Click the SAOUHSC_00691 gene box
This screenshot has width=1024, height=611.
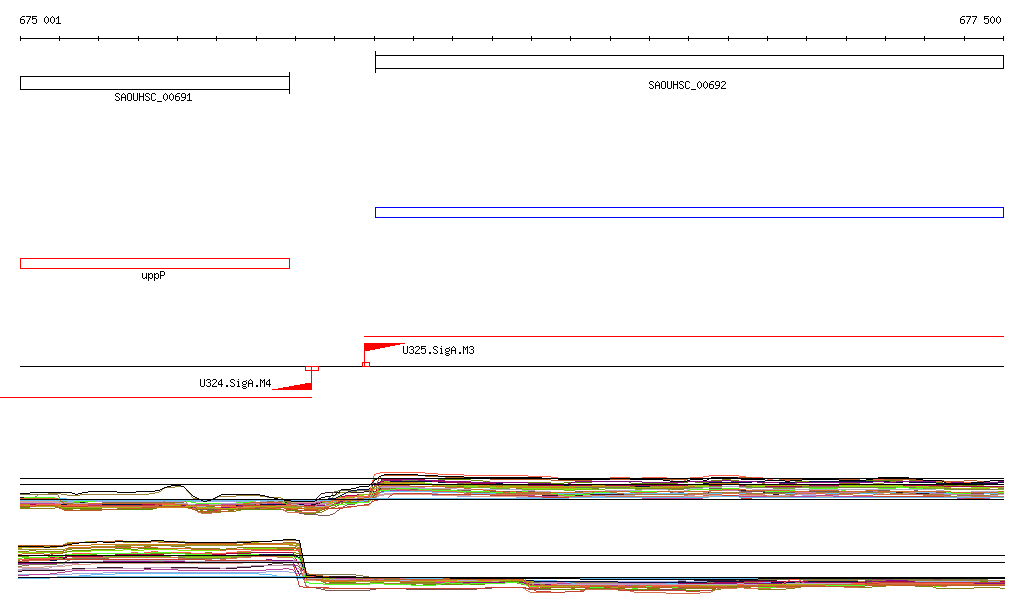tap(155, 83)
